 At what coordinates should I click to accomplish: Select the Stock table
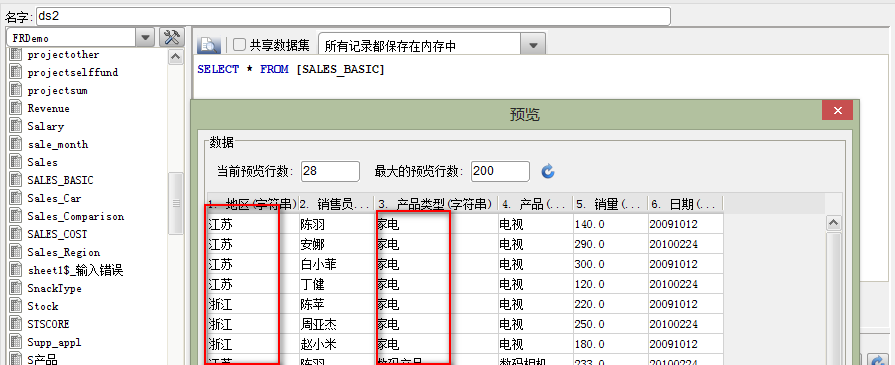pos(43,306)
